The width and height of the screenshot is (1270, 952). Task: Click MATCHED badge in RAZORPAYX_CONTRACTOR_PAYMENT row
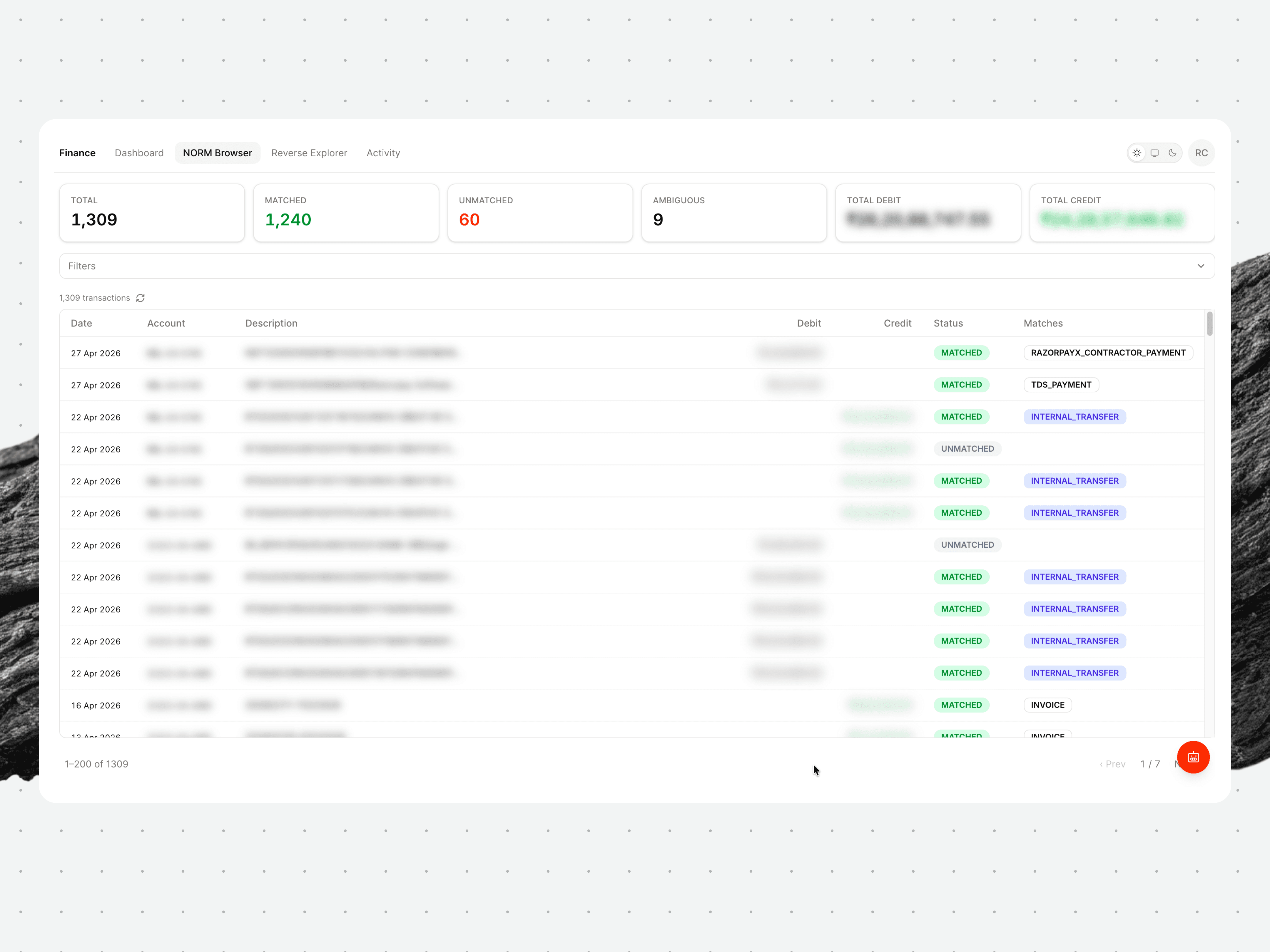click(x=961, y=353)
